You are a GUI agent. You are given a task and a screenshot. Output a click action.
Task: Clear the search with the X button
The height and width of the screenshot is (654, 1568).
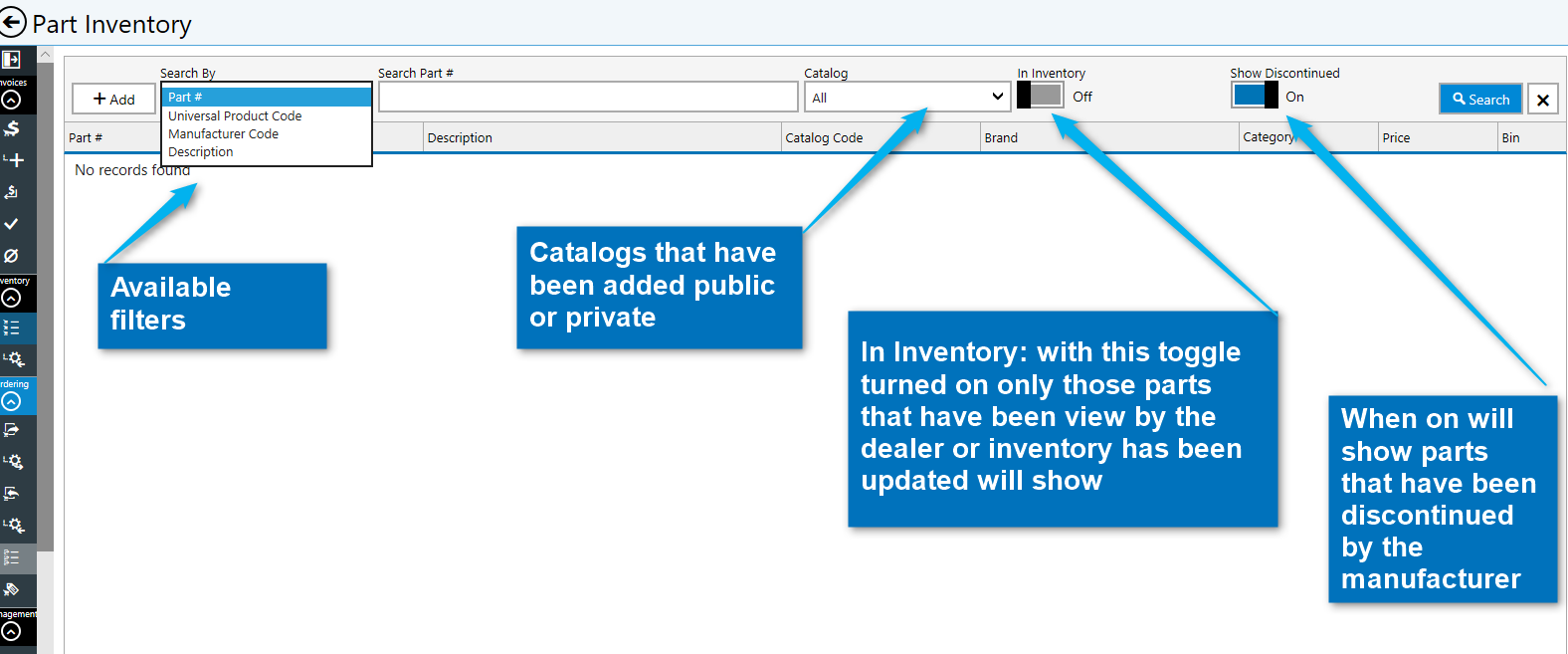coord(1543,100)
